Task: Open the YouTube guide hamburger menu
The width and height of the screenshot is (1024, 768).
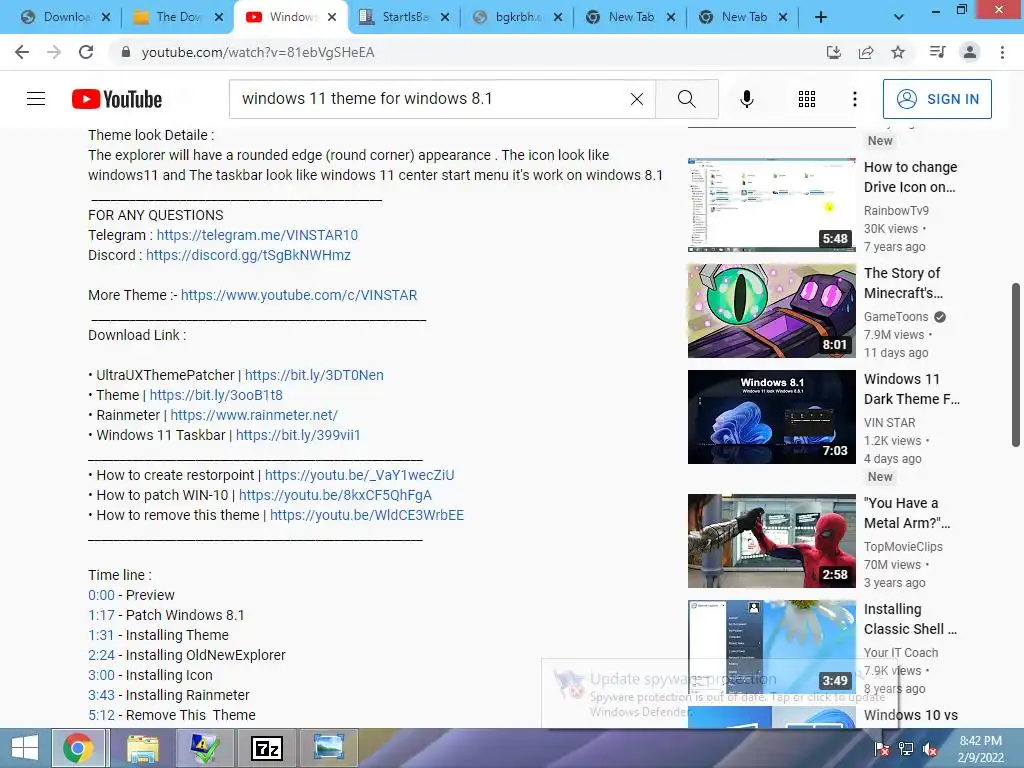Action: [x=36, y=99]
